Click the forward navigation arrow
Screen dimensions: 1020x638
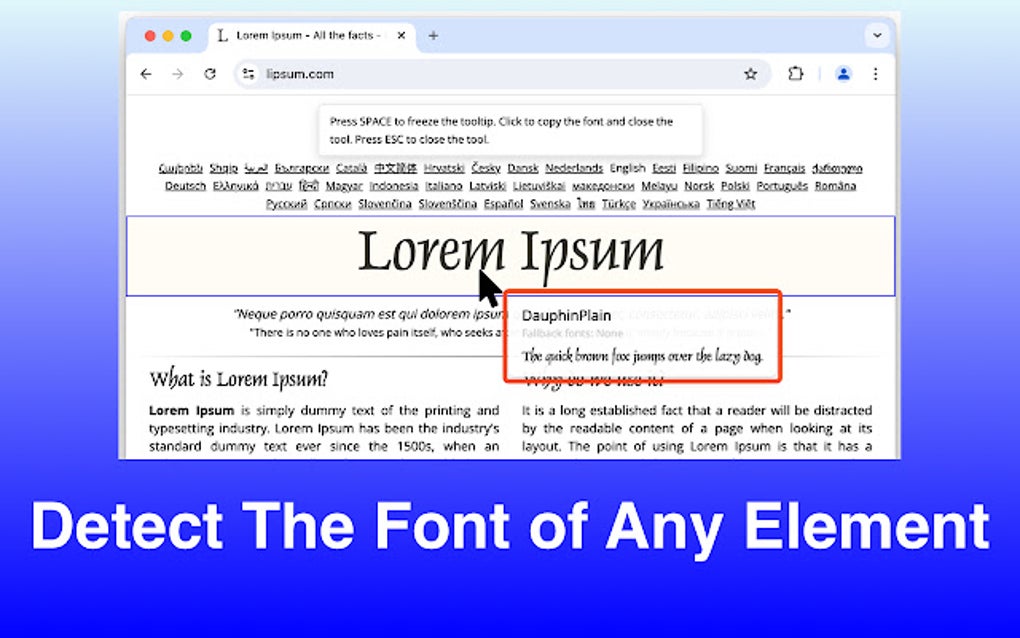(x=178, y=74)
